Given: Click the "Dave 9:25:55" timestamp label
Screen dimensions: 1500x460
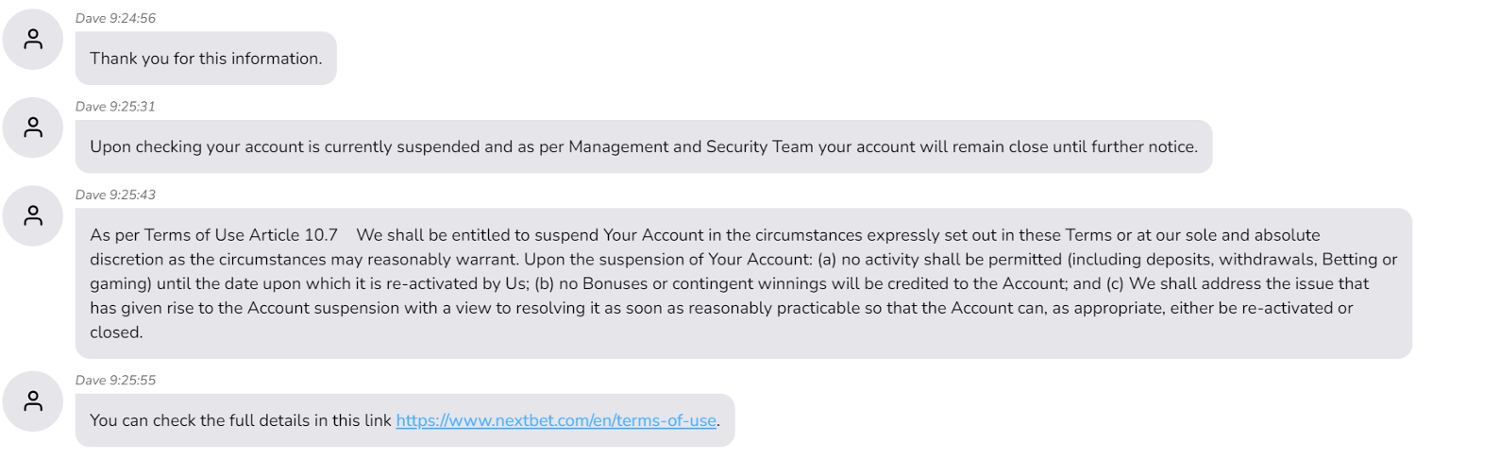Looking at the screenshot, I should pos(115,381).
